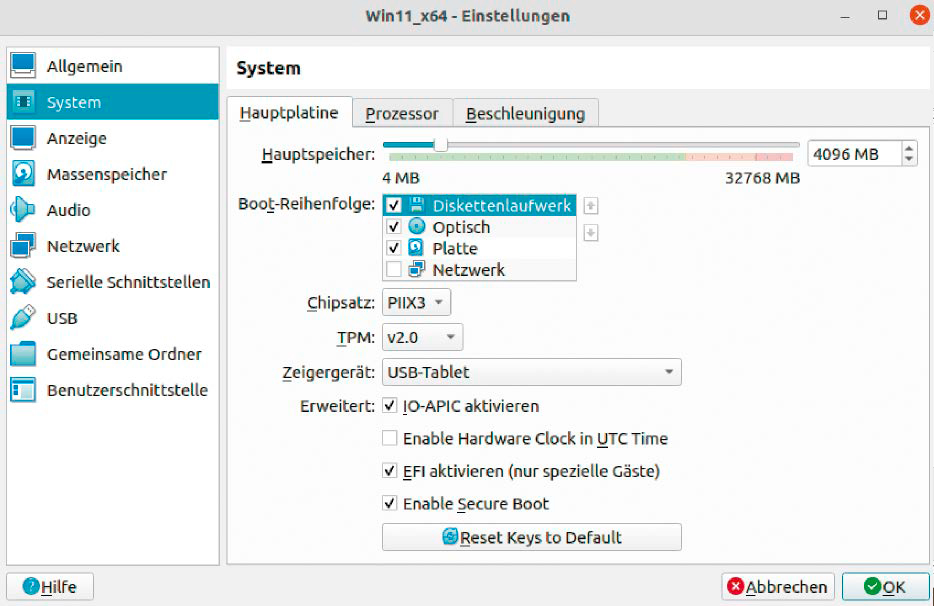The width and height of the screenshot is (934, 606).
Task: Move boot device down with the arrow
Action: click(x=591, y=232)
